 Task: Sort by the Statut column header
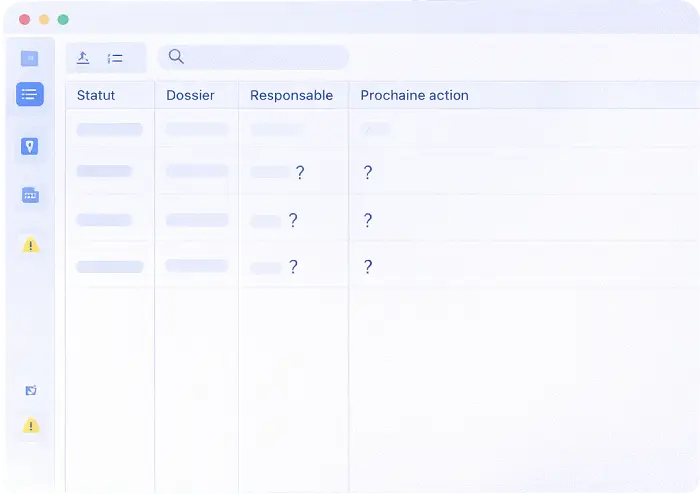96,95
